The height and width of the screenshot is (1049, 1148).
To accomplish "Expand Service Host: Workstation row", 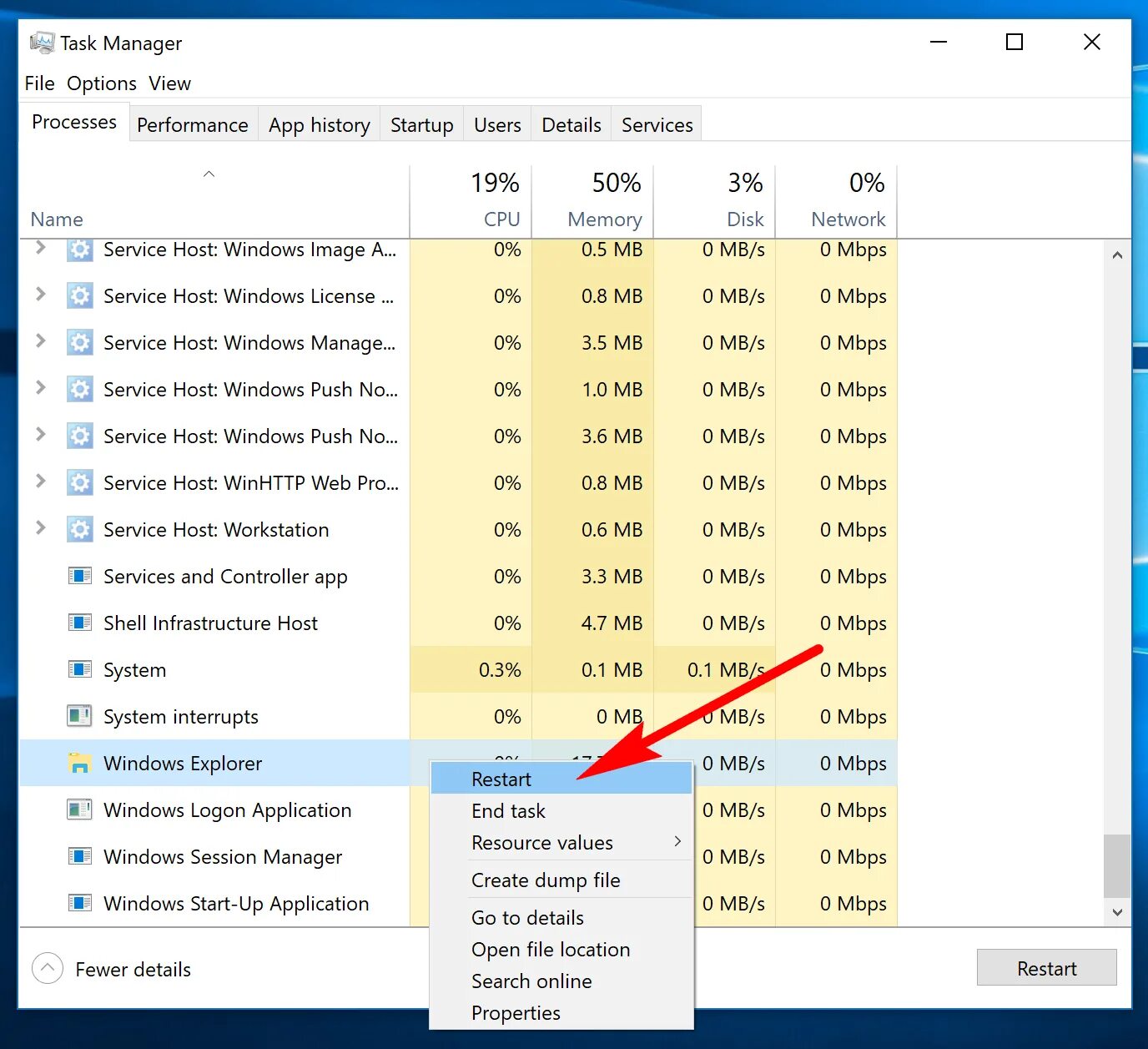I will 40,527.
